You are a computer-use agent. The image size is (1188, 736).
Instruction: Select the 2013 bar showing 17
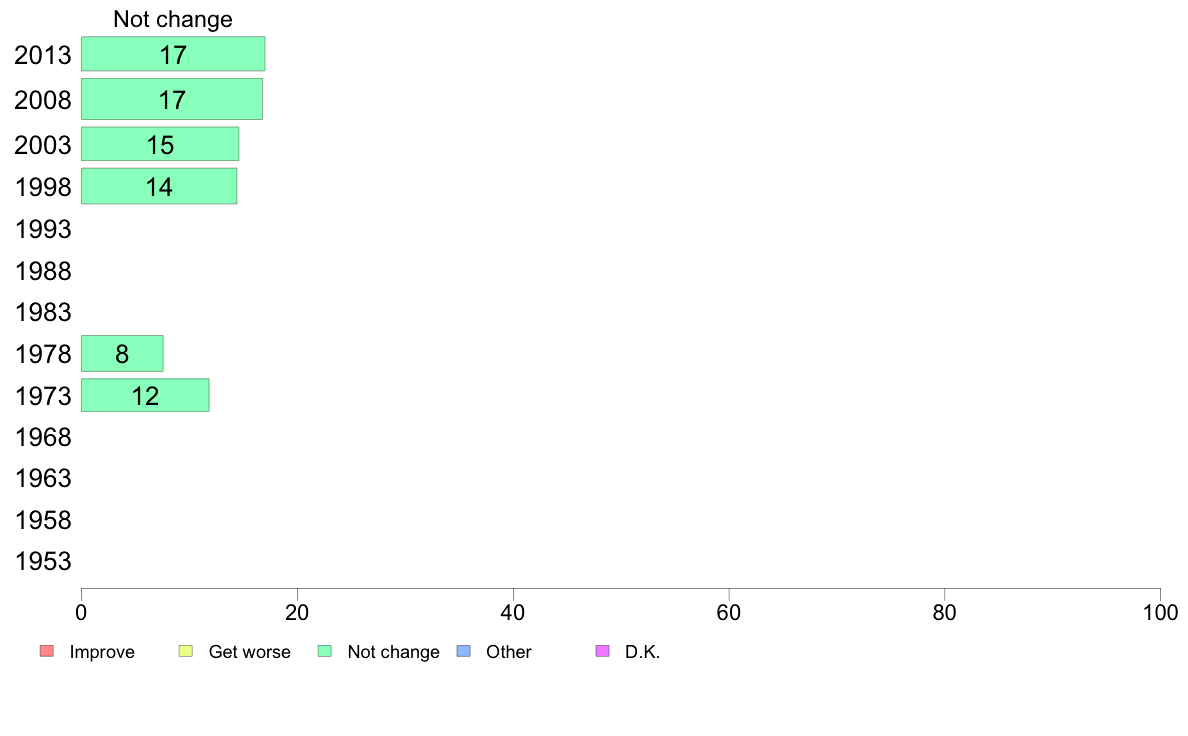(173, 54)
